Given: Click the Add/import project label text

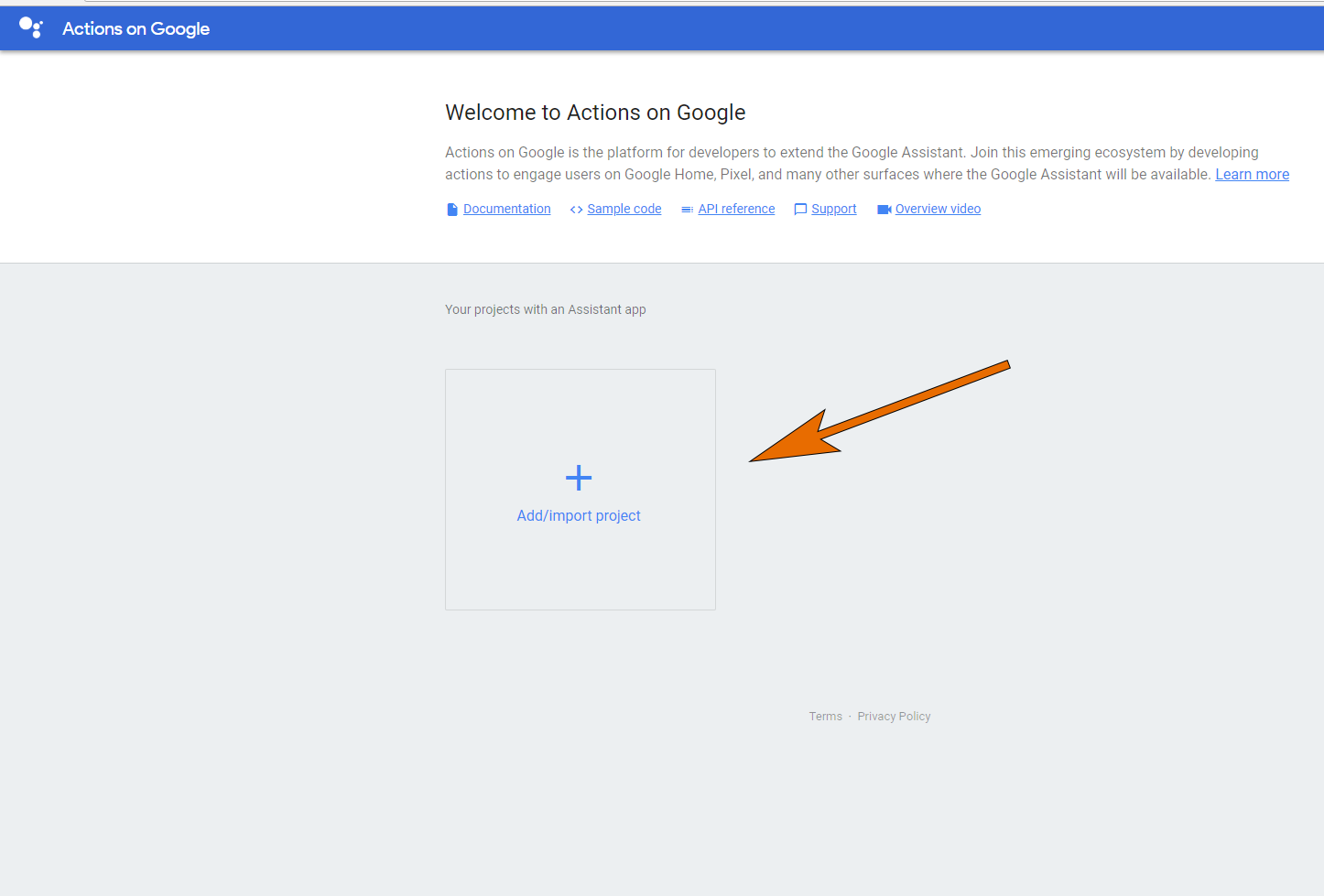Looking at the screenshot, I should tap(579, 515).
